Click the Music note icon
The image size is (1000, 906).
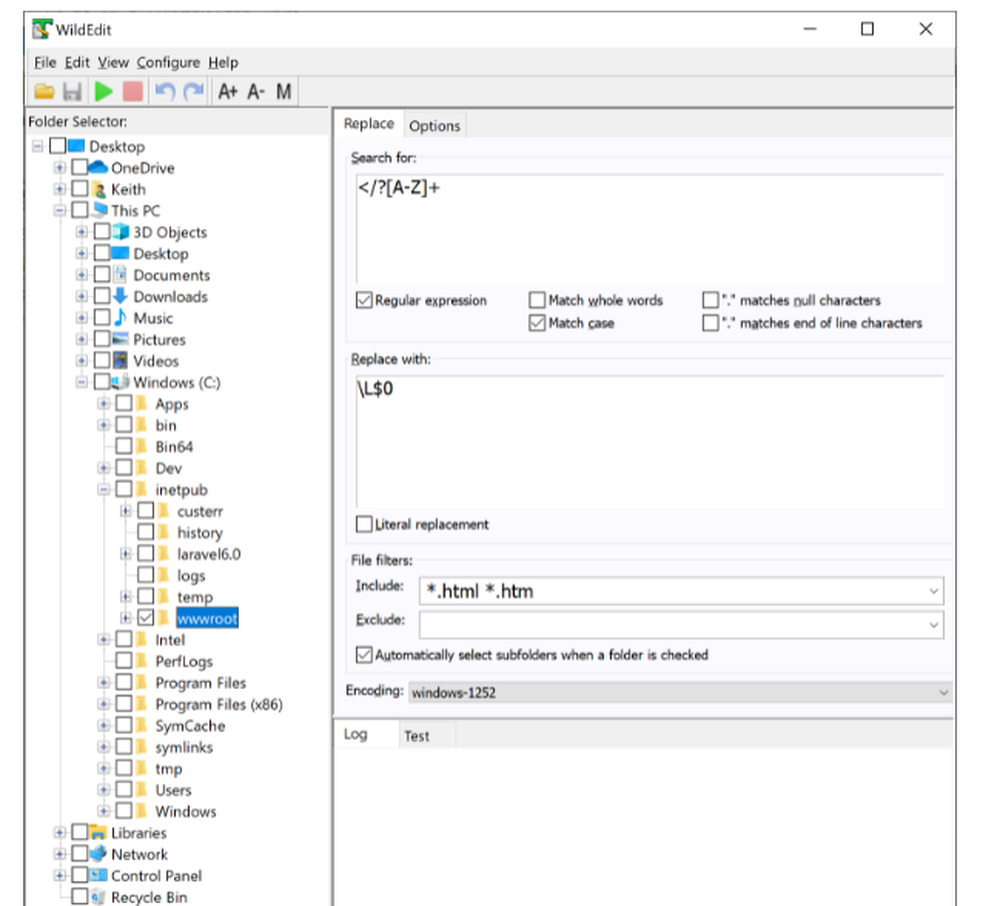121,318
